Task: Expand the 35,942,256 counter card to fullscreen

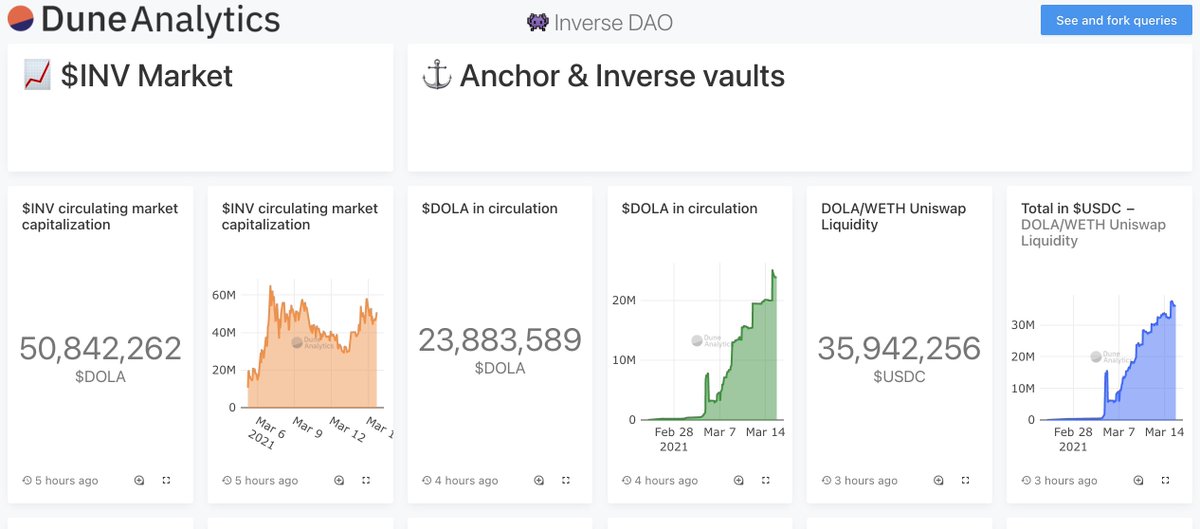Action: pyautogui.click(x=966, y=481)
